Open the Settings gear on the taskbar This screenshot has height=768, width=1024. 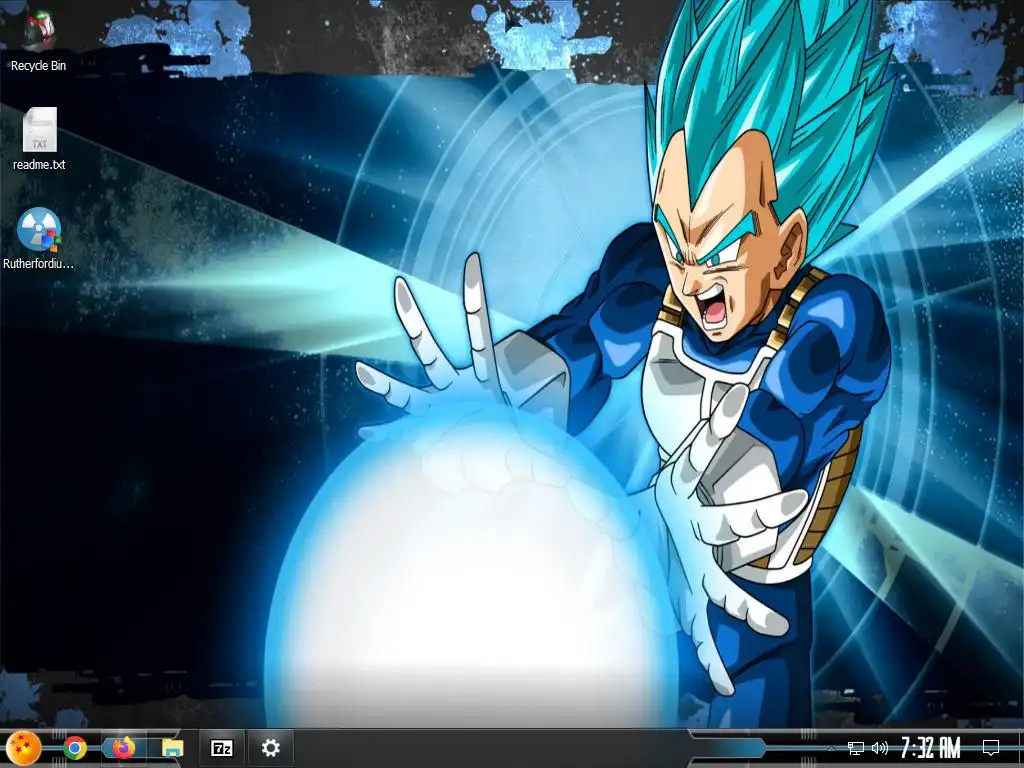tap(270, 748)
